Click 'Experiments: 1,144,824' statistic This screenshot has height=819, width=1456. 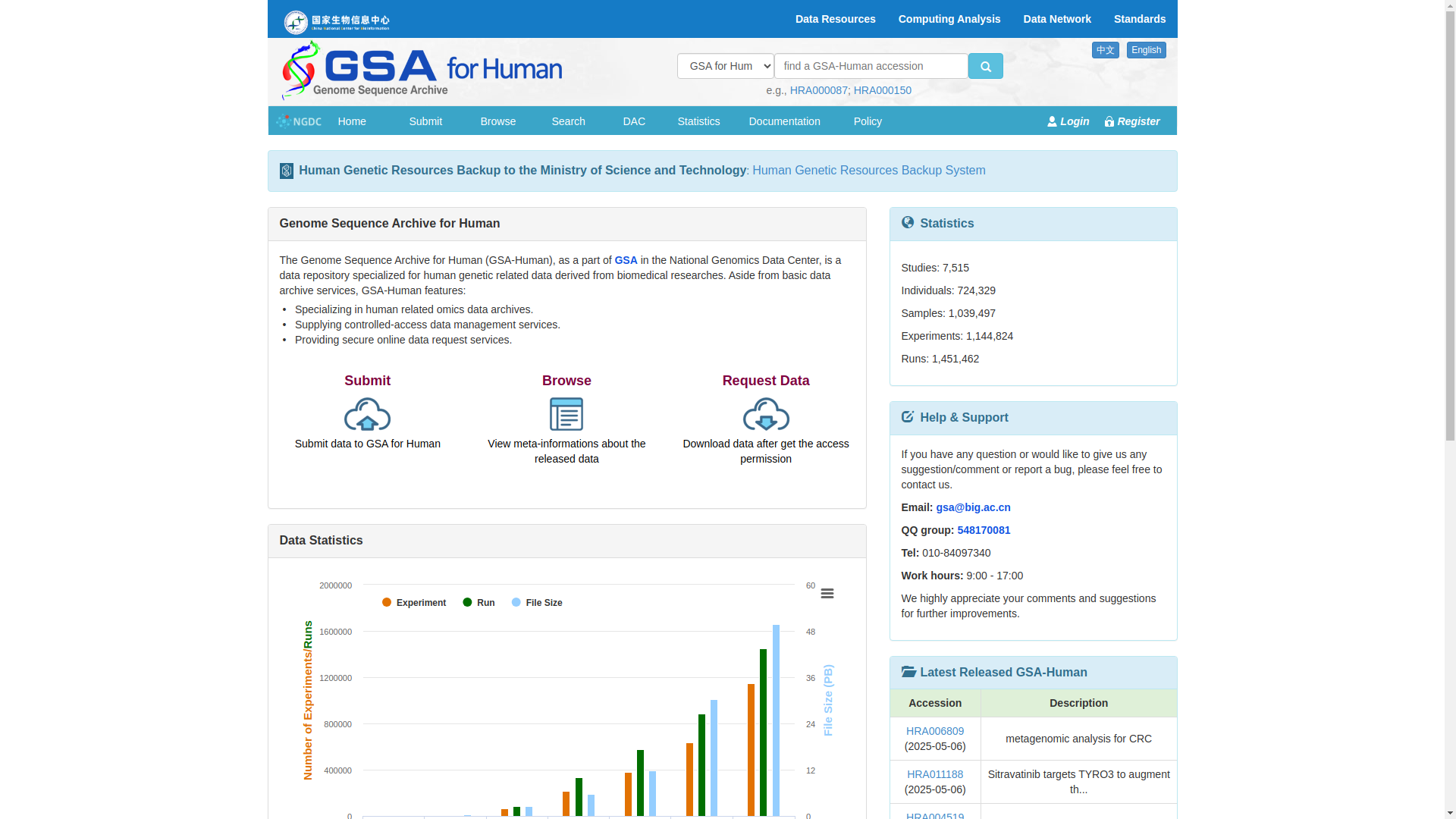[x=957, y=336]
